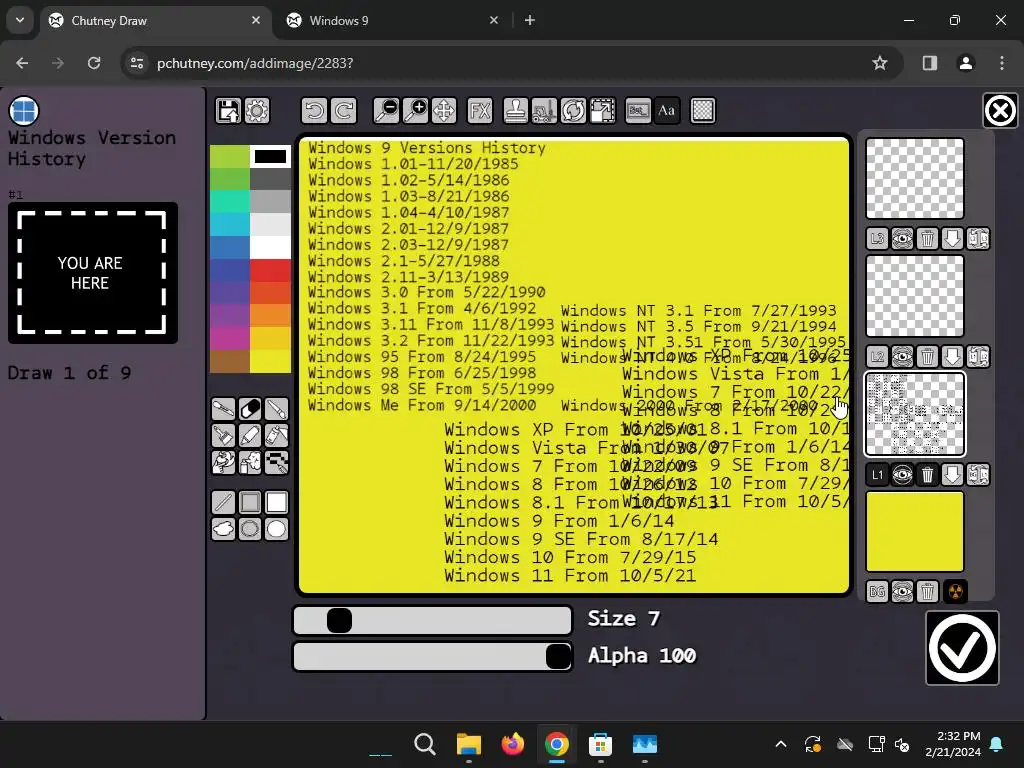Delete layer L1 with its trash icon
This screenshot has width=1024, height=768.
coord(927,475)
